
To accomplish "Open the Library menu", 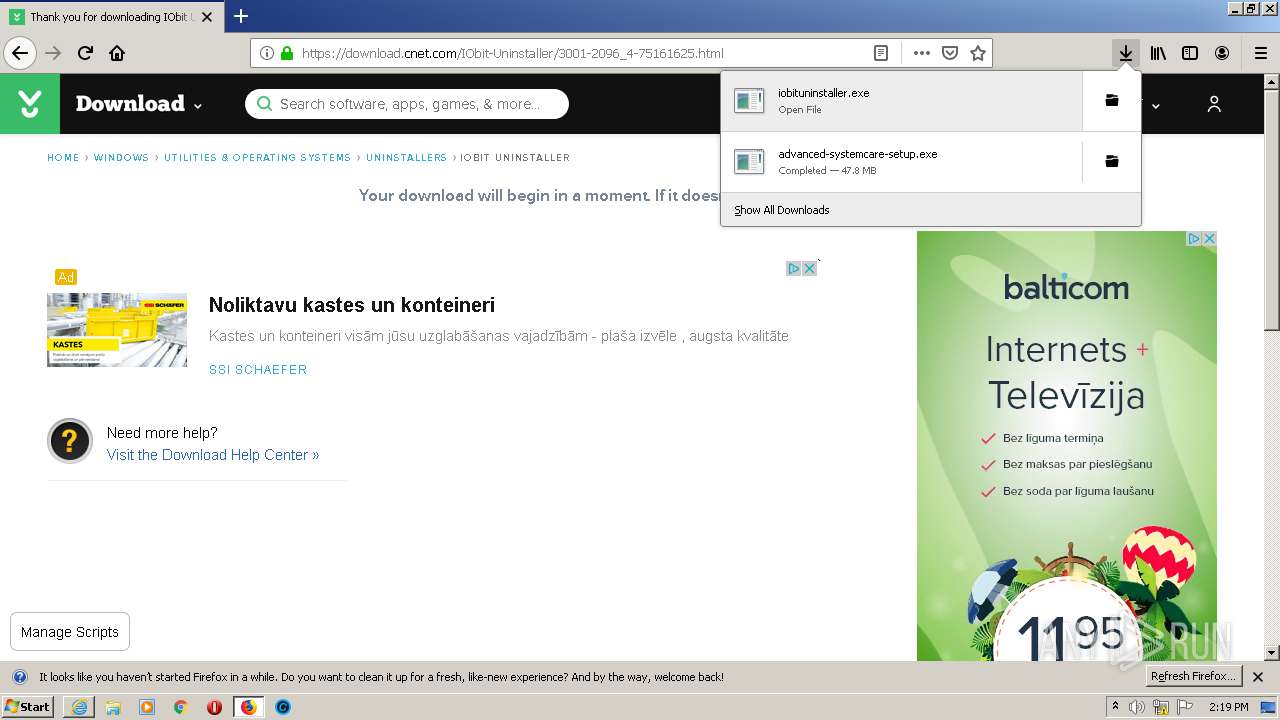I will 1158,53.
